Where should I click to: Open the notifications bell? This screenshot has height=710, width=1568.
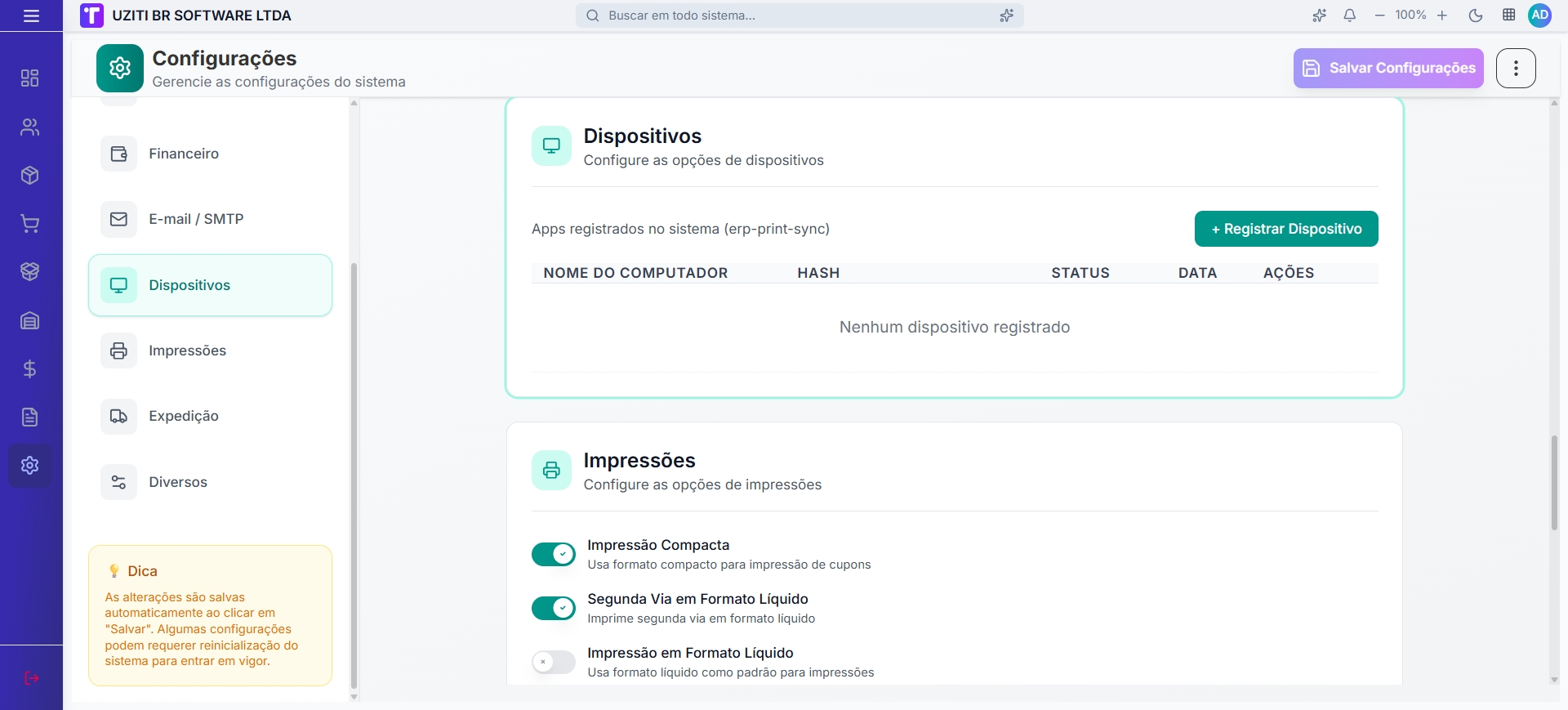(1350, 16)
